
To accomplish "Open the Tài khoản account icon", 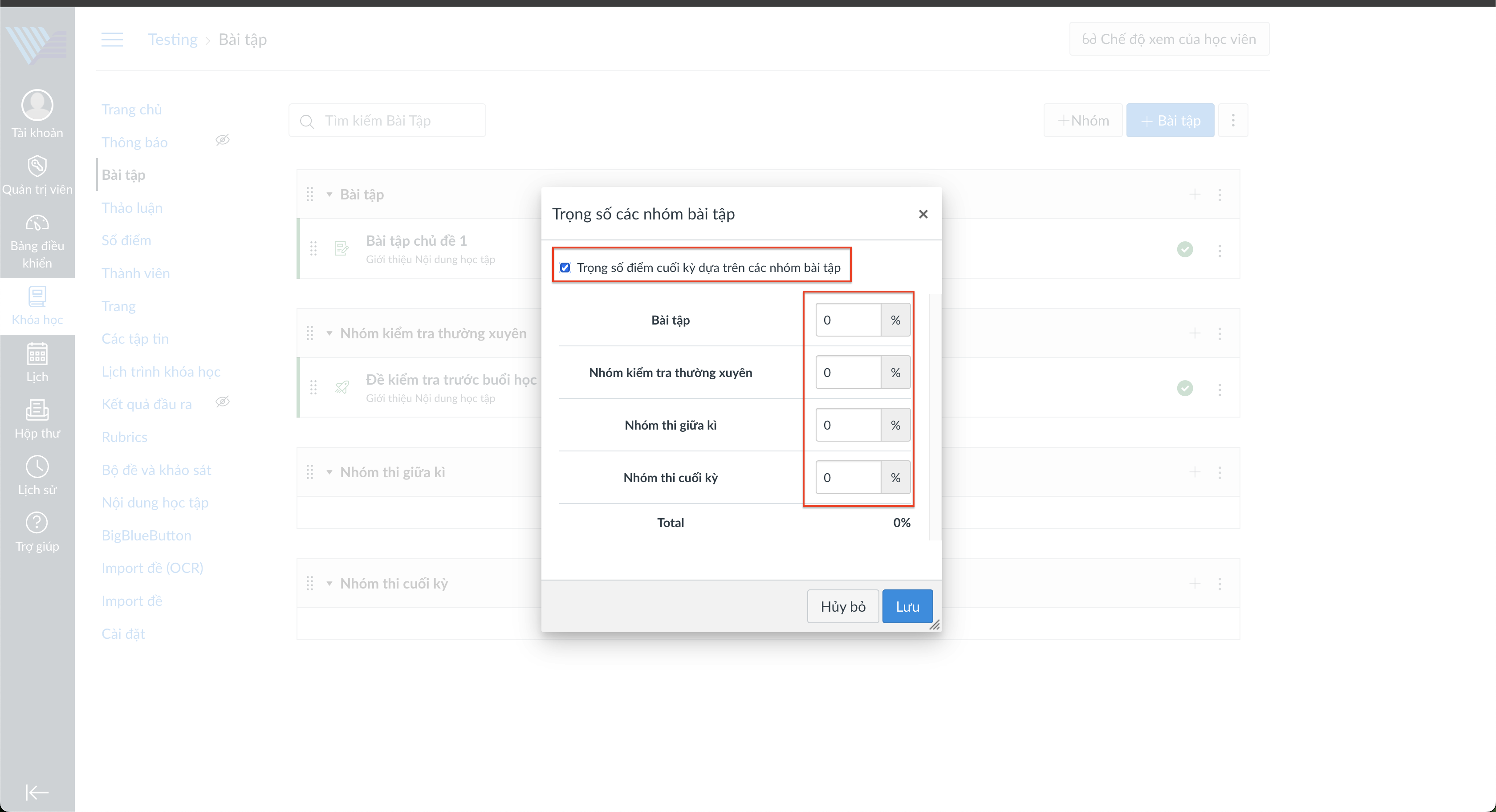I will (x=37, y=106).
